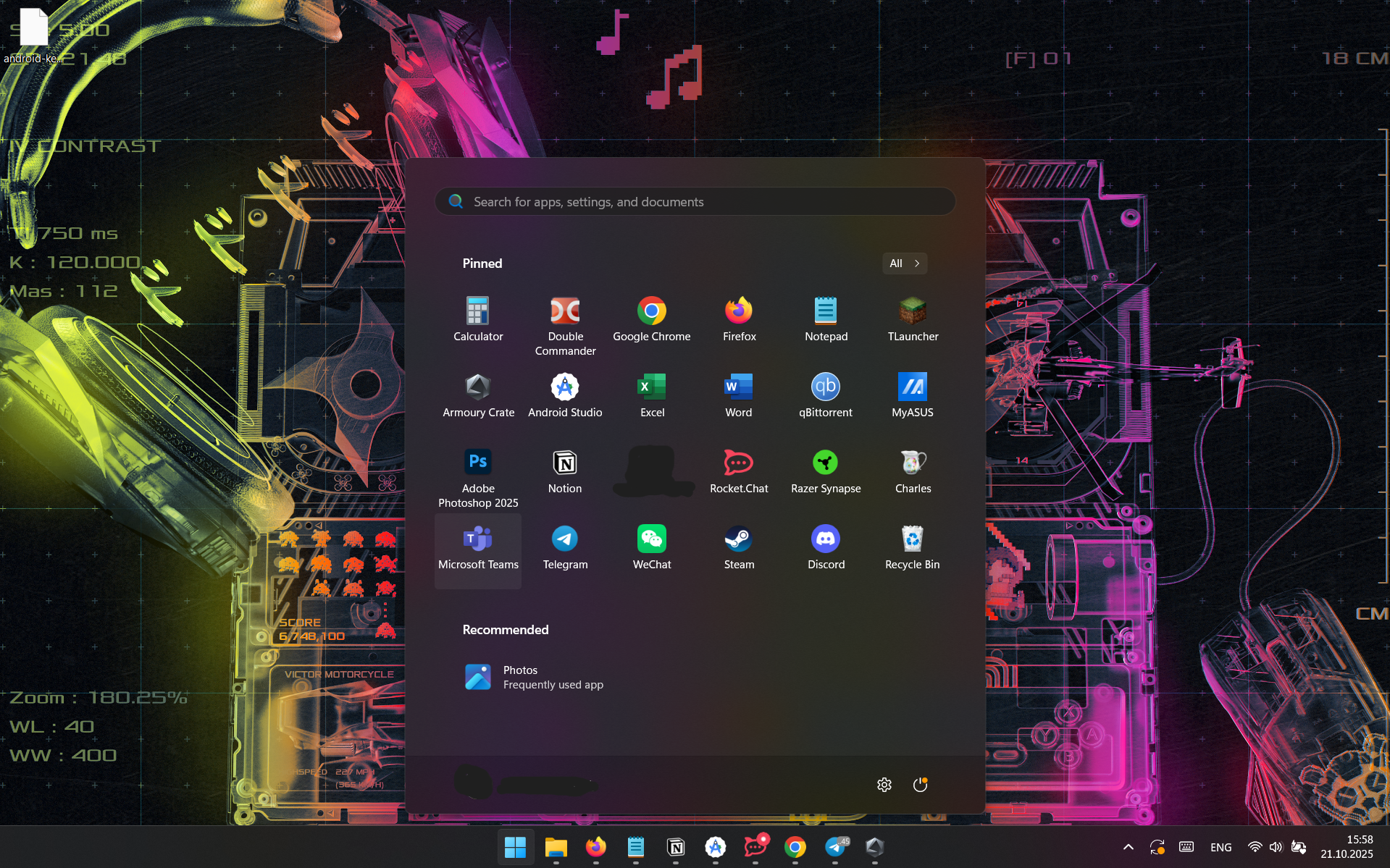Click the ENG language indicator
1390x868 pixels.
tap(1221, 847)
